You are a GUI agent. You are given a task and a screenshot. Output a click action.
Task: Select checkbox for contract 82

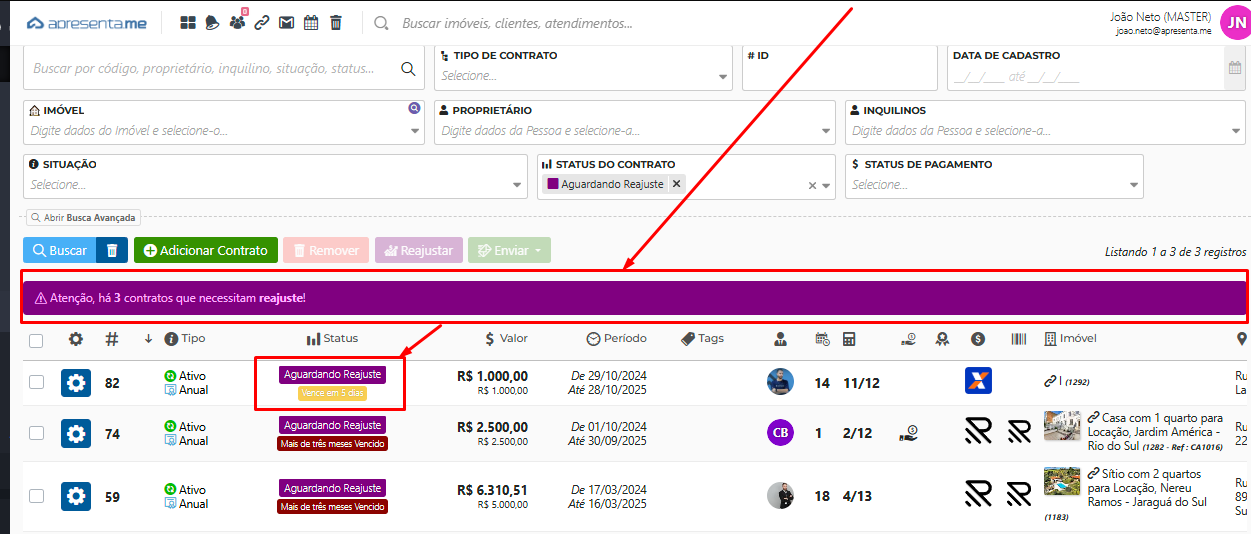point(36,382)
